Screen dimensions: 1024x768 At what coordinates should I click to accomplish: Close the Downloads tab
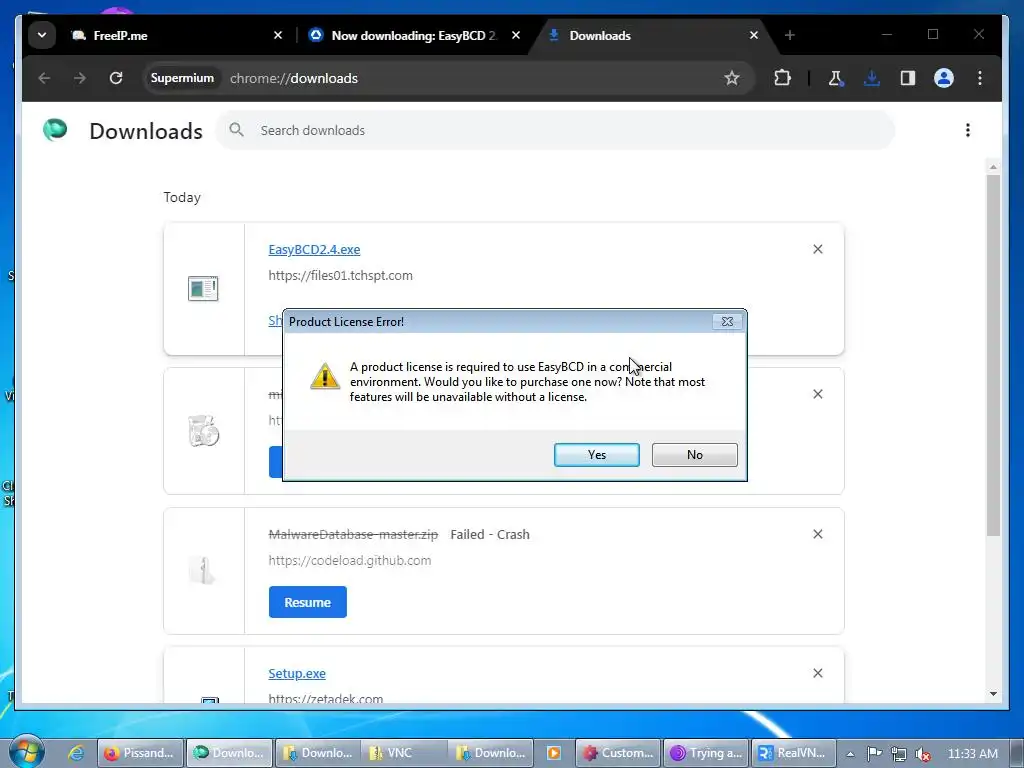pos(754,35)
